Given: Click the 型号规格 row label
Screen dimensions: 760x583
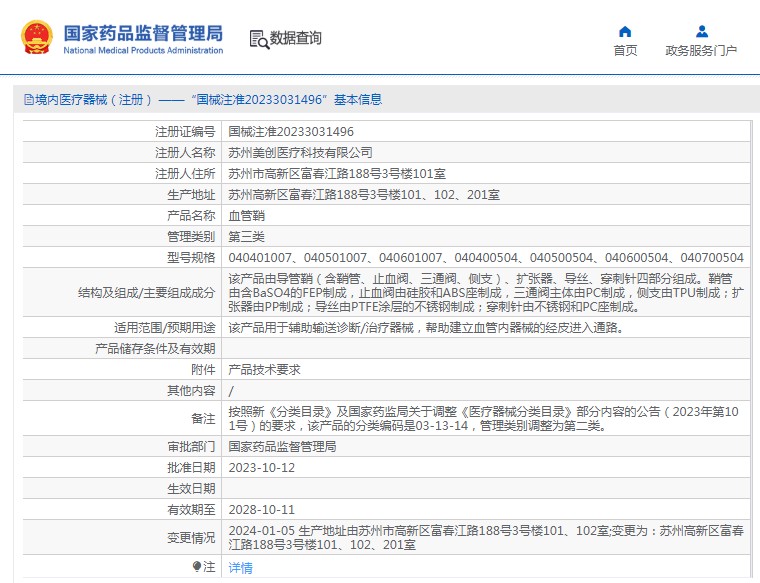Looking at the screenshot, I should (191, 258).
